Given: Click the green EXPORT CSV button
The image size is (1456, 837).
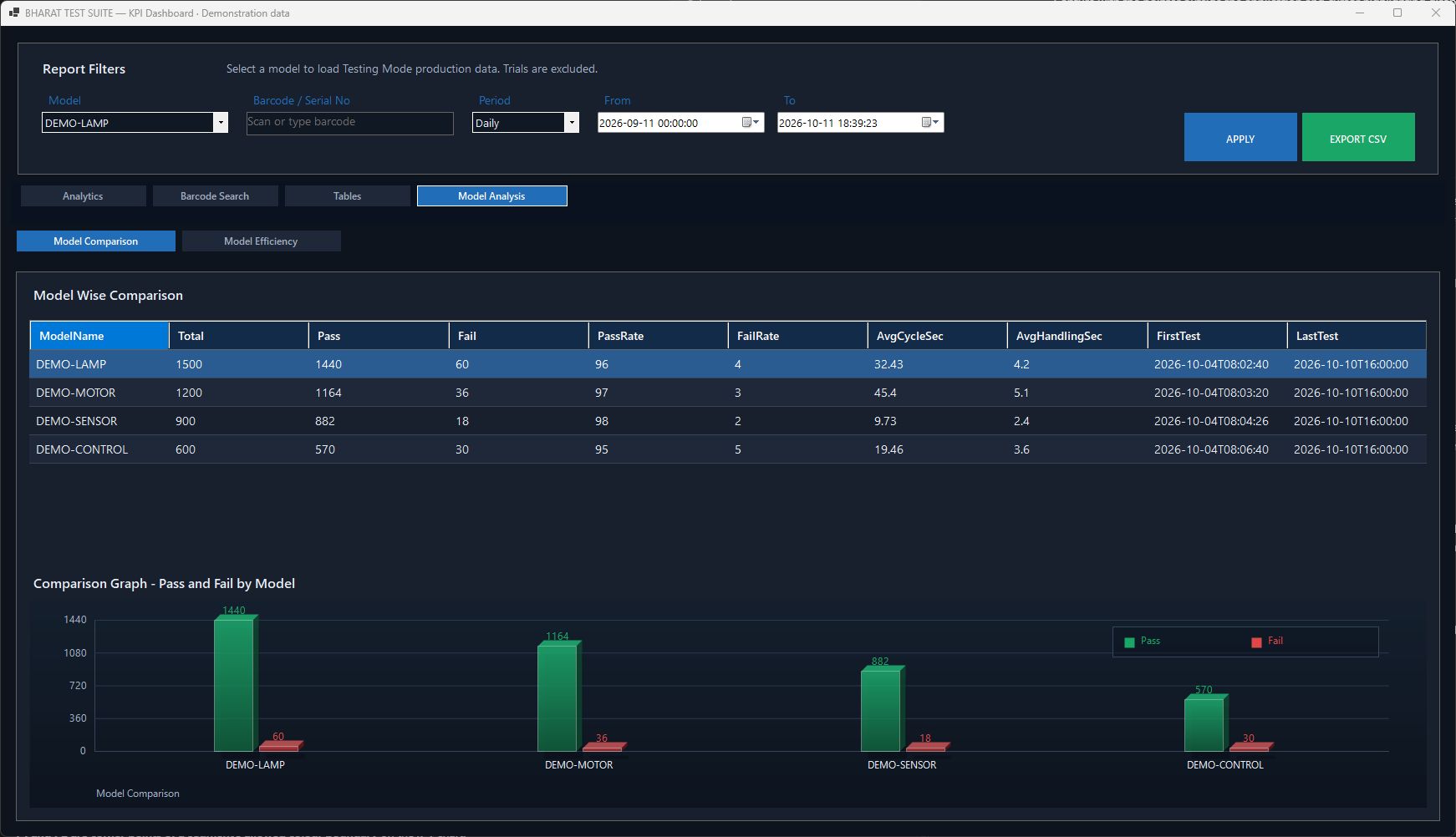Looking at the screenshot, I should [1358, 137].
